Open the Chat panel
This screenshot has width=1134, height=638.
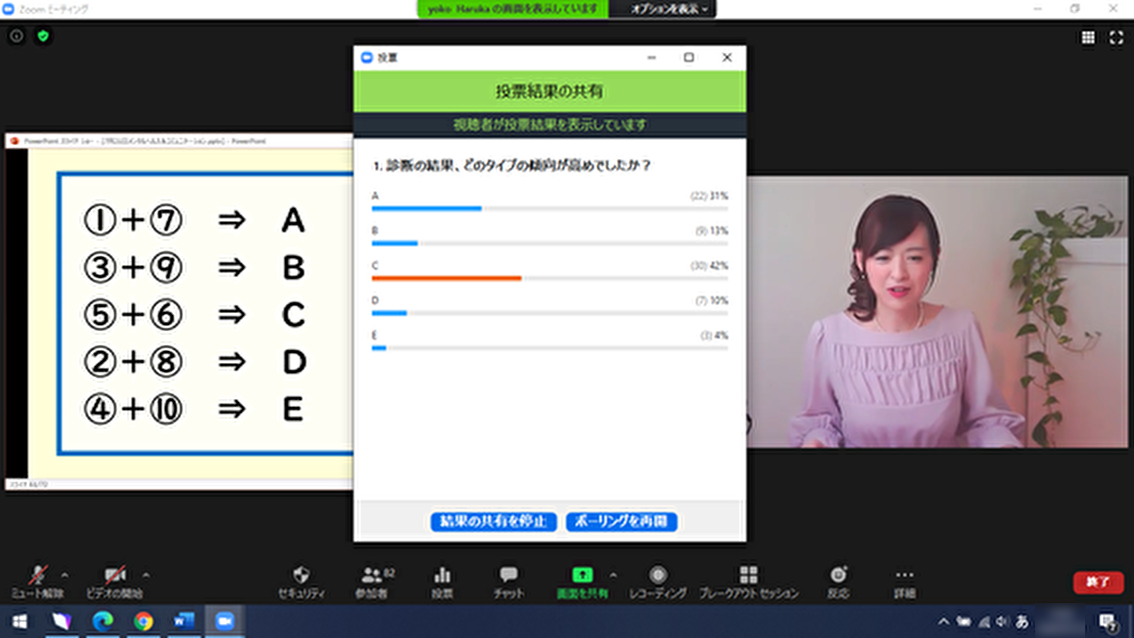click(508, 576)
